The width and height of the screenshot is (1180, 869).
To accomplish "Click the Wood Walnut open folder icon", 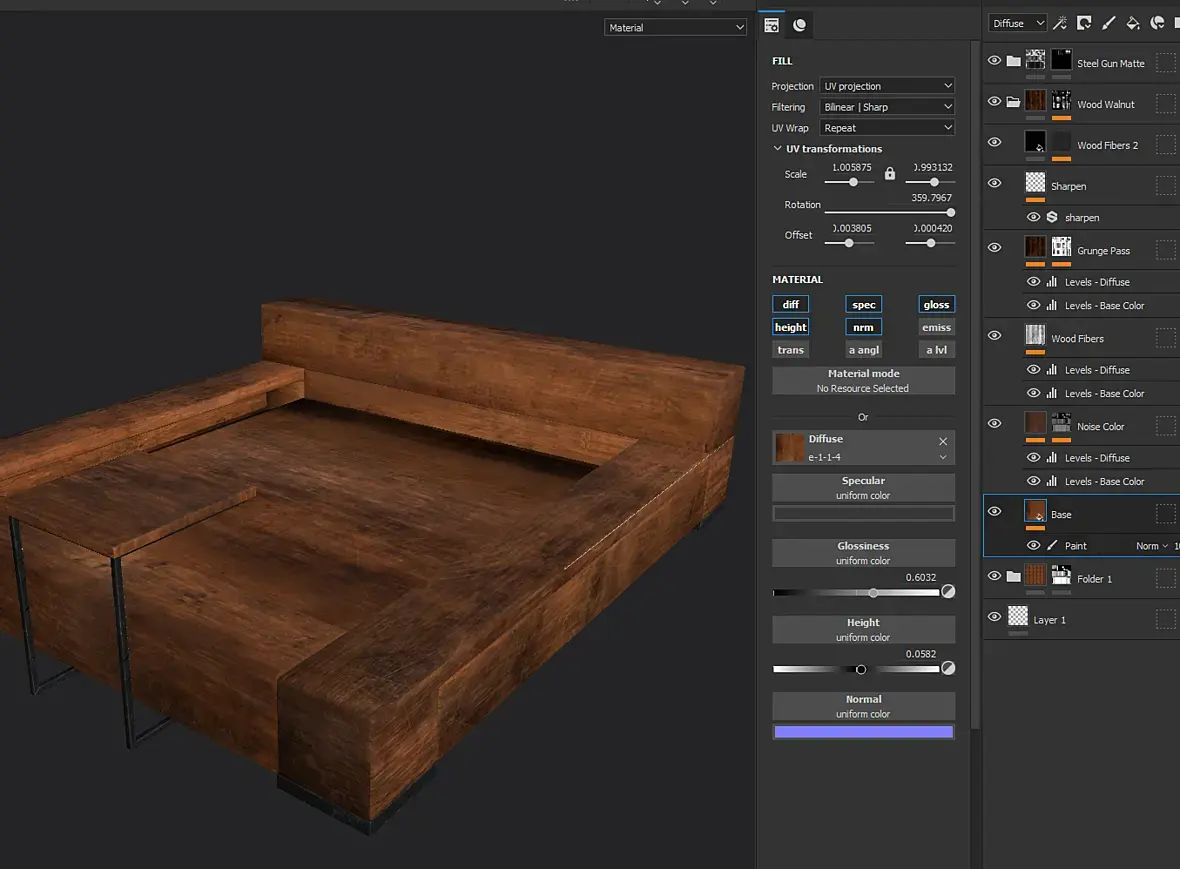I will tap(1013, 102).
